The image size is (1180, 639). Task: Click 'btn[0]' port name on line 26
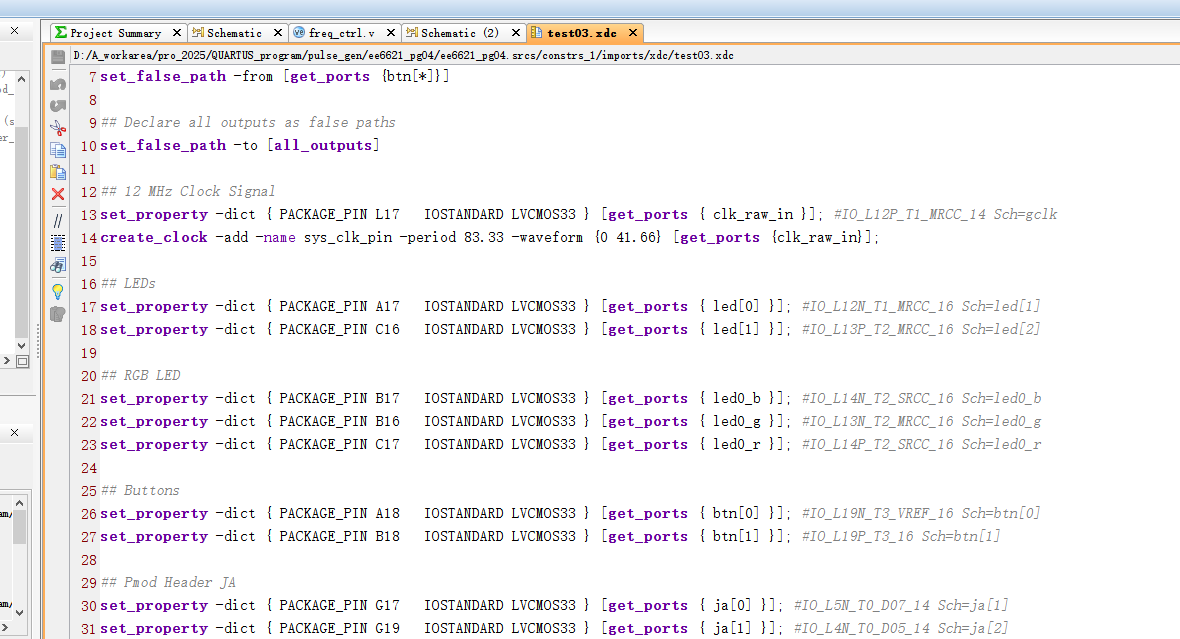click(x=736, y=513)
